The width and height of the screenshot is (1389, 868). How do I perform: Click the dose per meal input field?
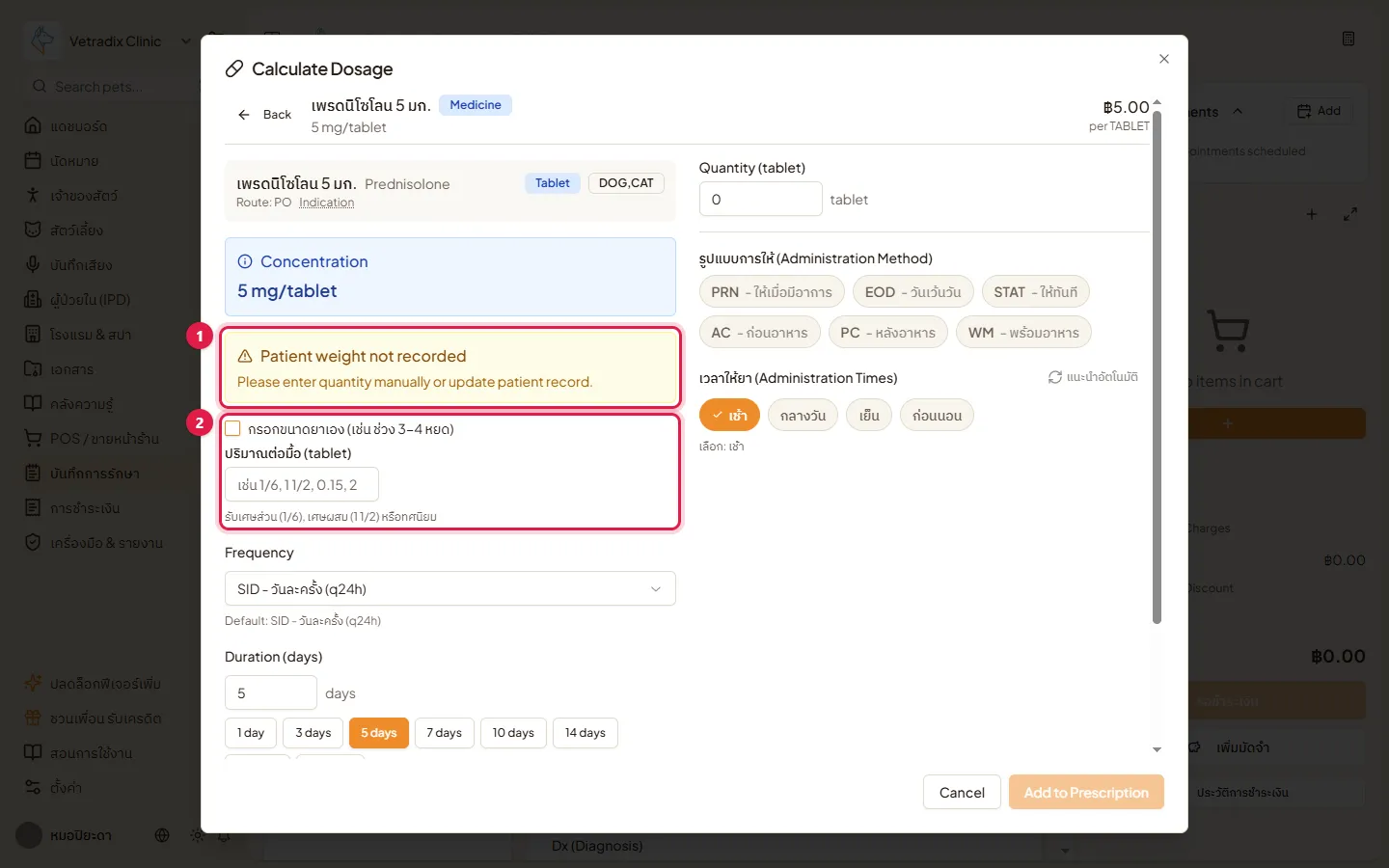[x=301, y=485]
